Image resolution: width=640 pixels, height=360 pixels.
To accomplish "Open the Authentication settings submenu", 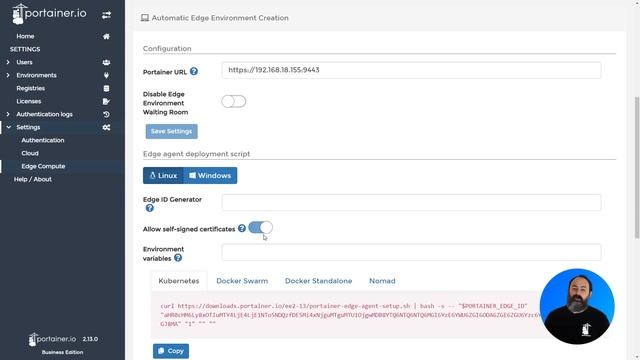I will click(x=43, y=140).
